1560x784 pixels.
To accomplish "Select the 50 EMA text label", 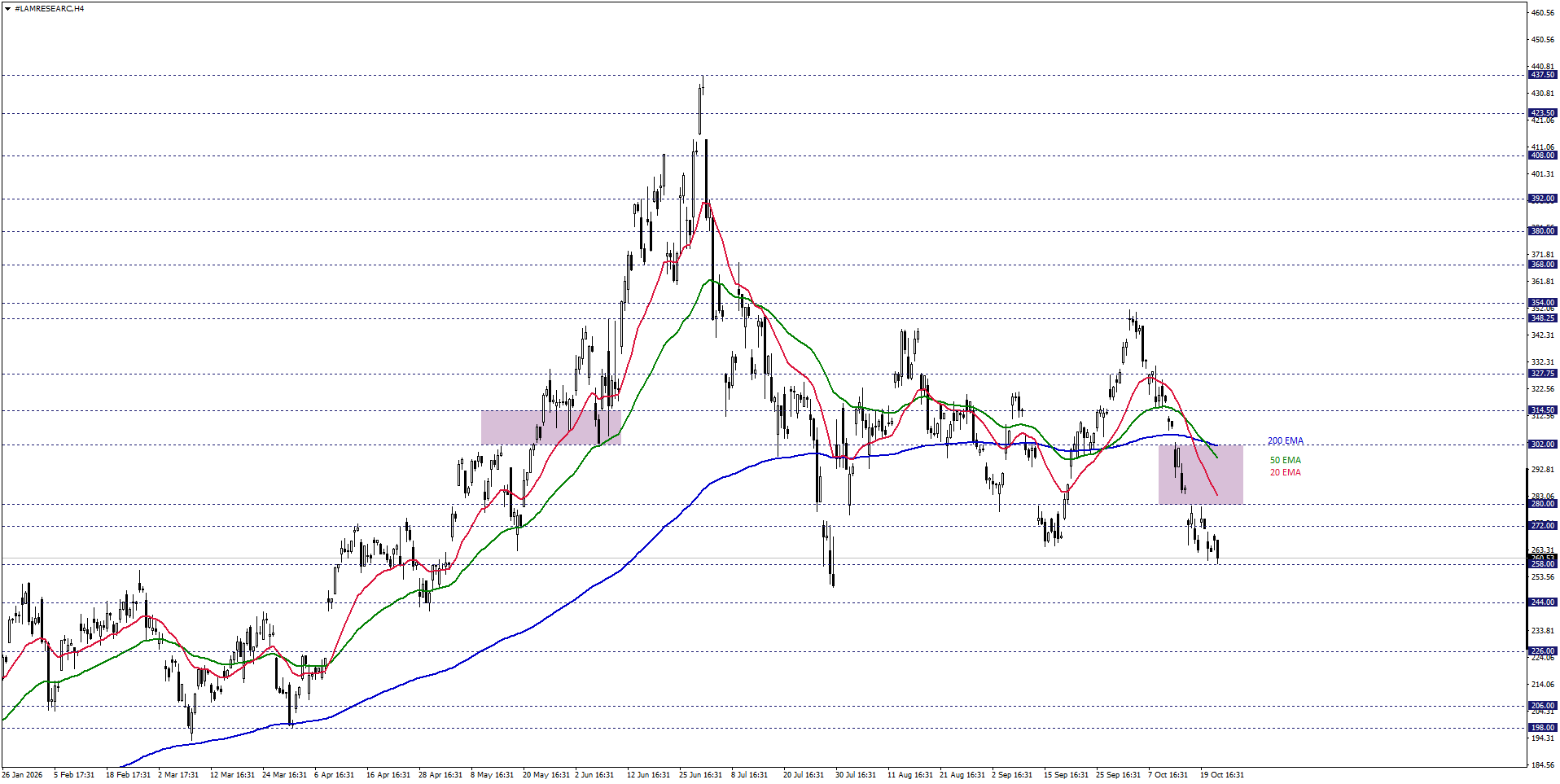I will tap(1285, 460).
